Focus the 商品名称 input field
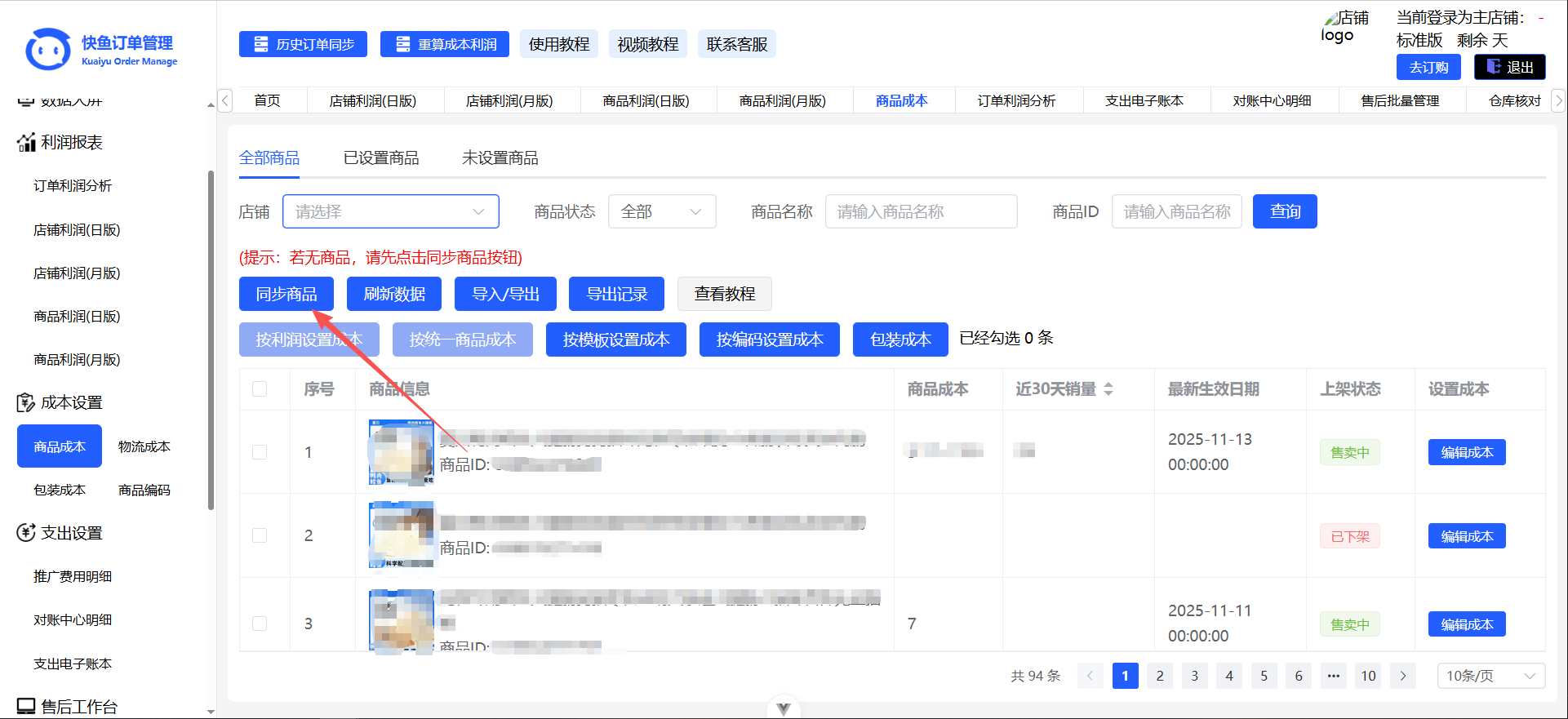This screenshot has width=1568, height=719. coord(921,211)
